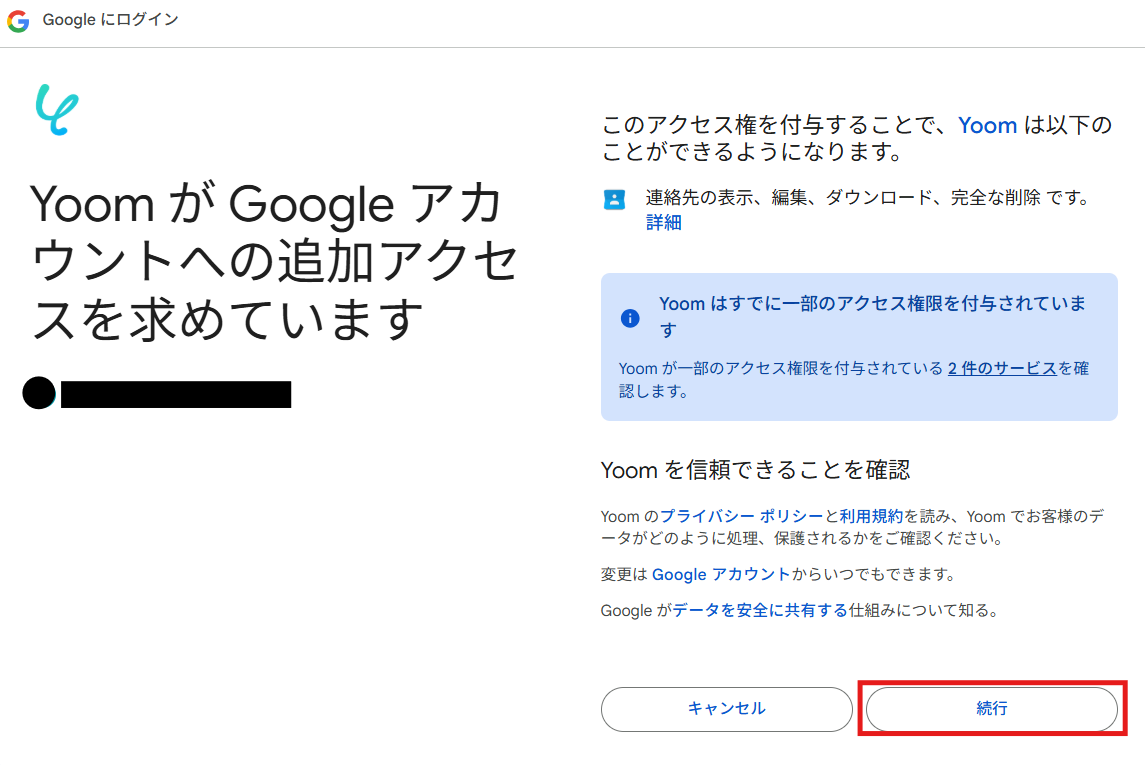The width and height of the screenshot is (1145, 765).
Task: Open the 詳細 details link
Action: tap(663, 223)
